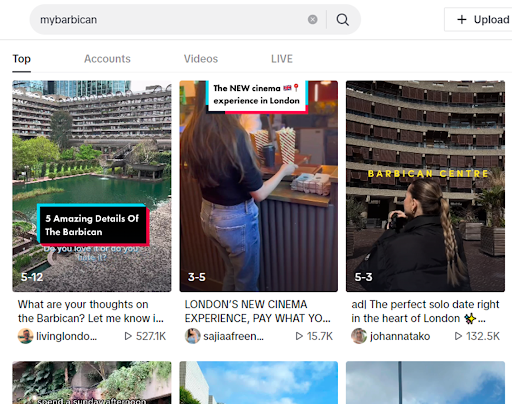Open the 5 Amazing Details Of The Barbican video
This screenshot has height=404, width=512.
pyautogui.click(x=92, y=186)
